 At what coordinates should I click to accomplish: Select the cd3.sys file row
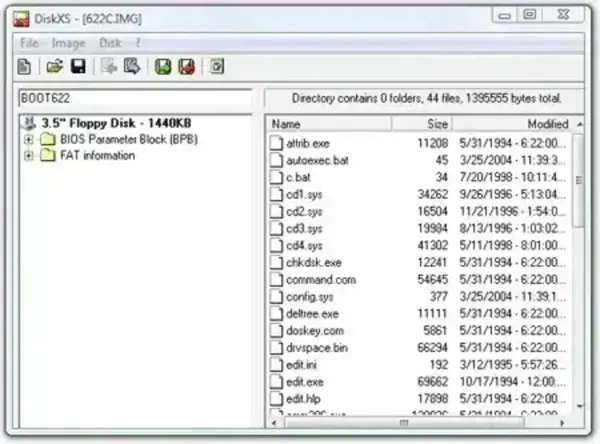[x=418, y=229]
